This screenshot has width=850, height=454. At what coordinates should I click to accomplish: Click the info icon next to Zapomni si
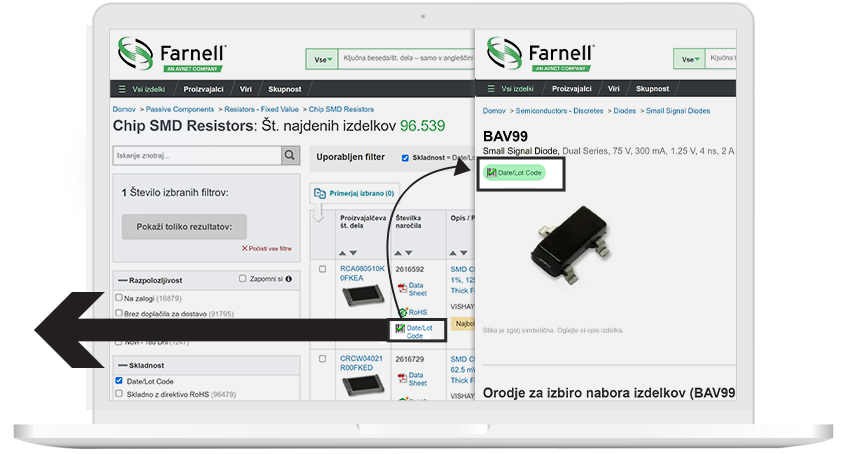pos(288,279)
